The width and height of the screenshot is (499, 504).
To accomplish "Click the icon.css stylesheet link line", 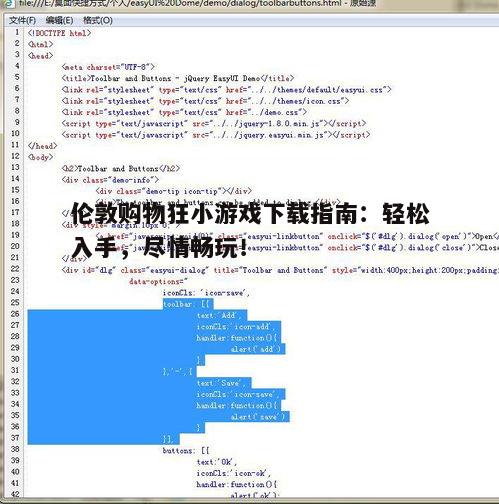I will click(x=205, y=101).
